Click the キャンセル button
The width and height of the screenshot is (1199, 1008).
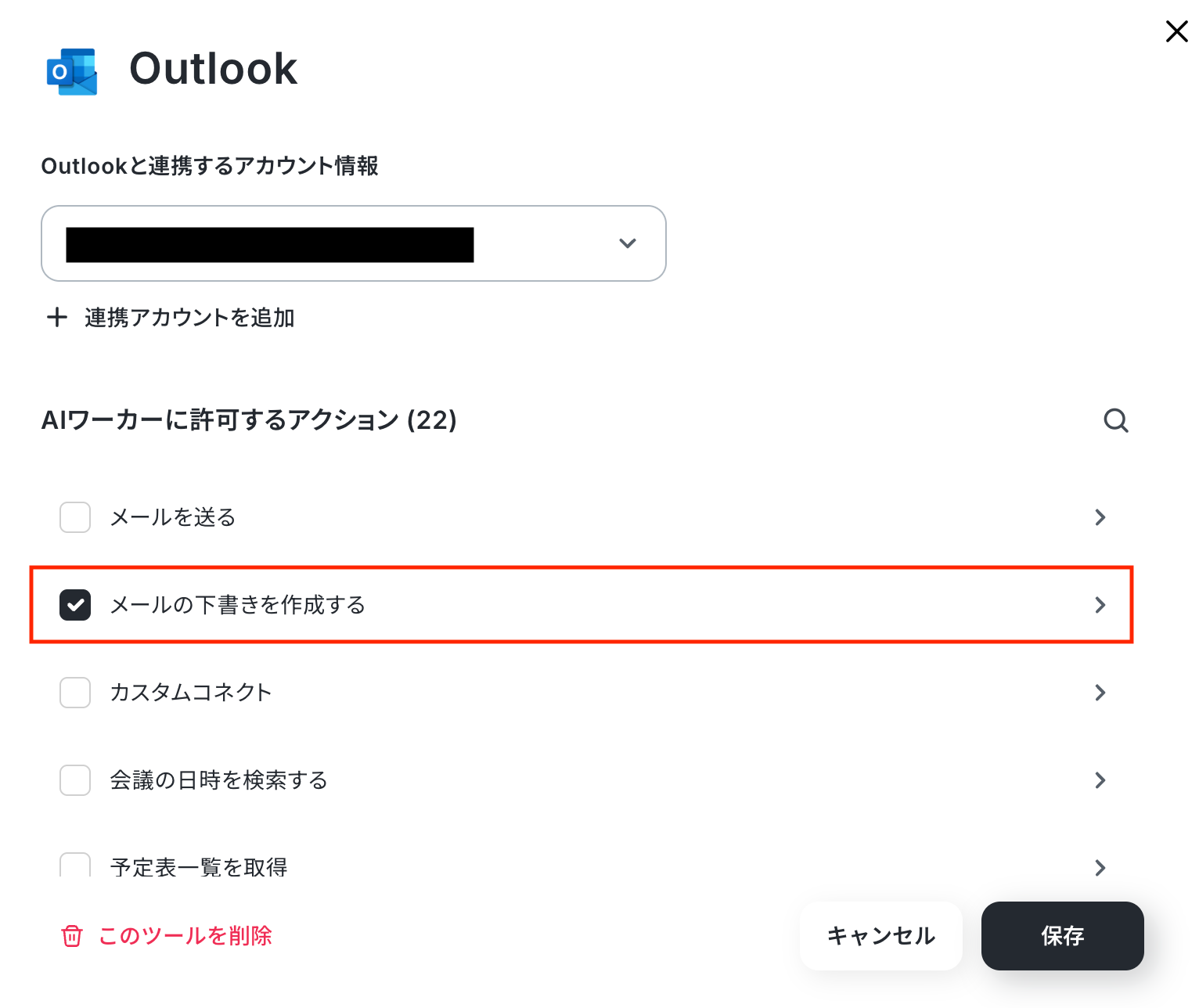tap(880, 936)
